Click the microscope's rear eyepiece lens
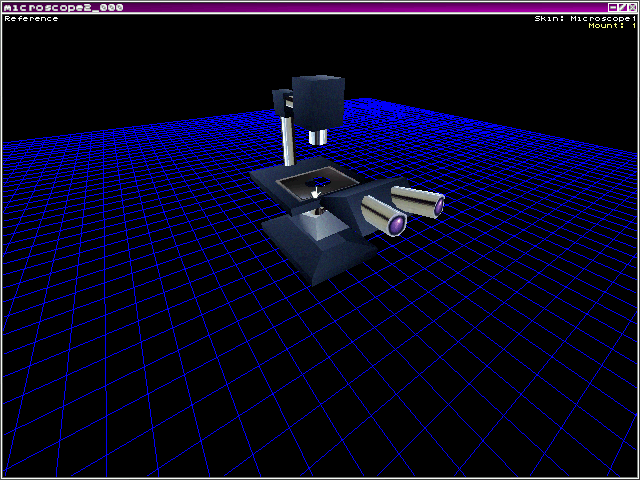640x480 pixels. point(439,206)
